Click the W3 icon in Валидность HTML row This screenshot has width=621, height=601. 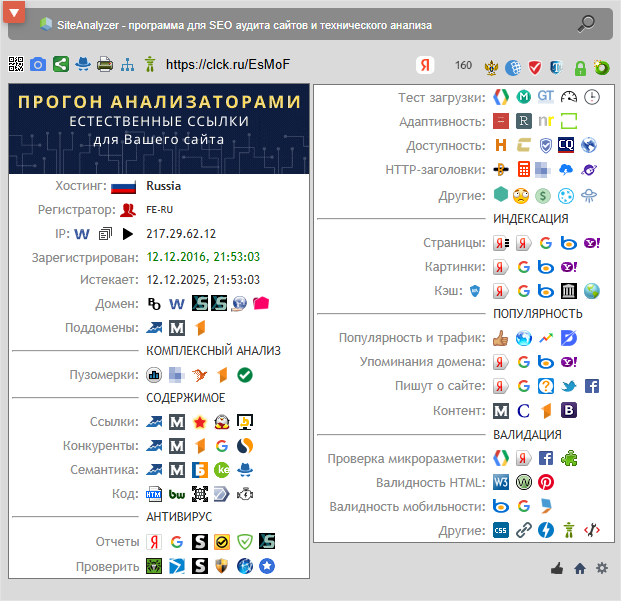[x=501, y=483]
